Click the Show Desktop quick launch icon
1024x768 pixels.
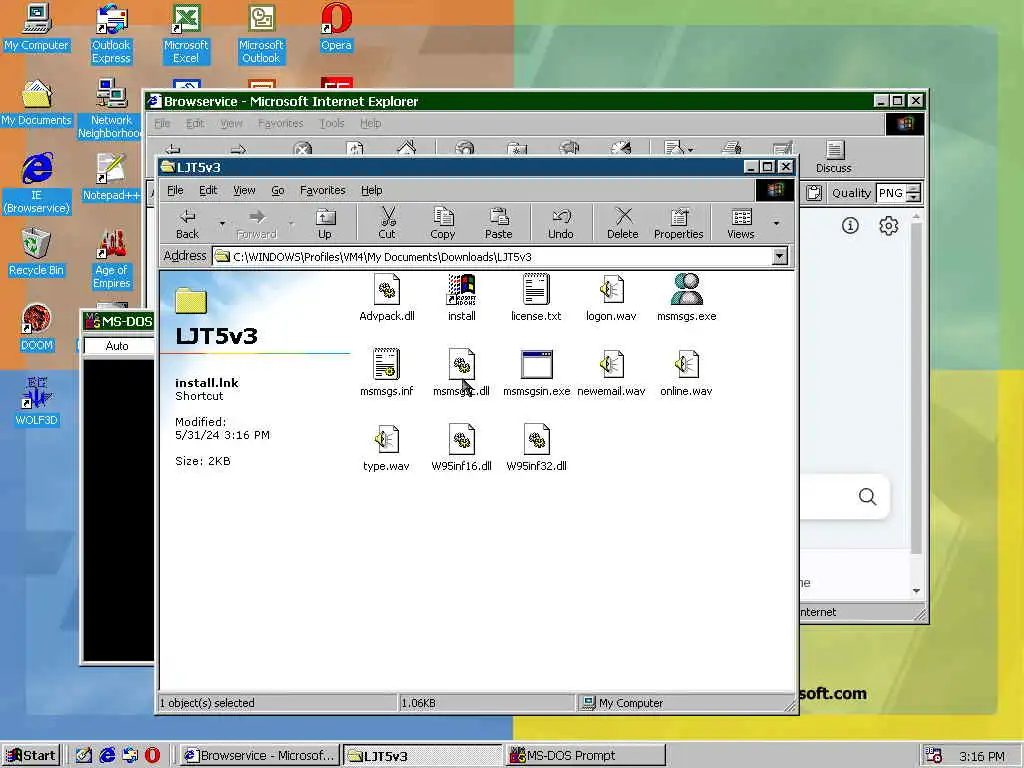pos(84,756)
